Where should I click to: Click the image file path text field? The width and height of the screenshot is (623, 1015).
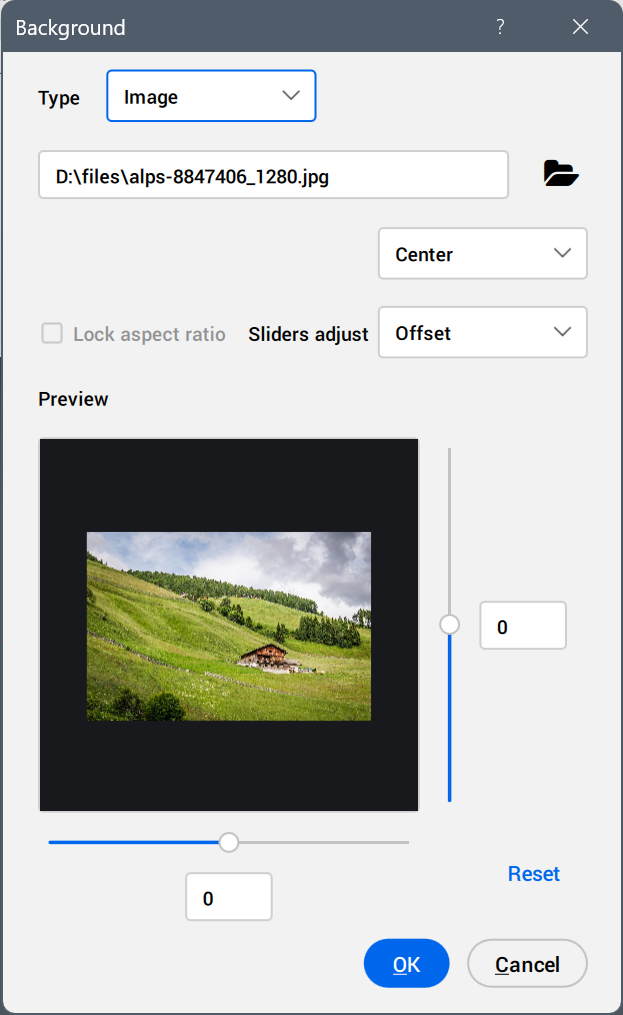point(273,176)
